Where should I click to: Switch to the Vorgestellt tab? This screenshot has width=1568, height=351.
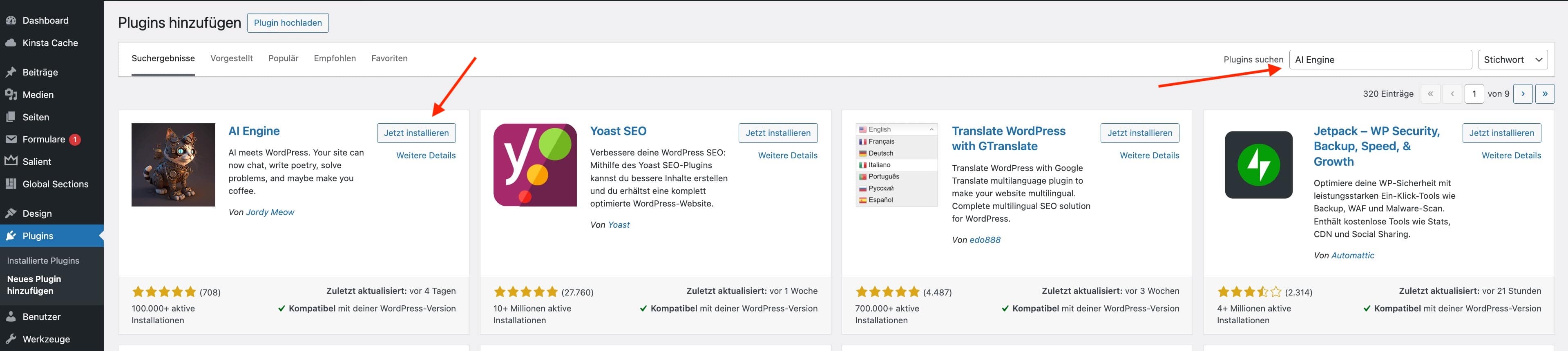(x=231, y=58)
